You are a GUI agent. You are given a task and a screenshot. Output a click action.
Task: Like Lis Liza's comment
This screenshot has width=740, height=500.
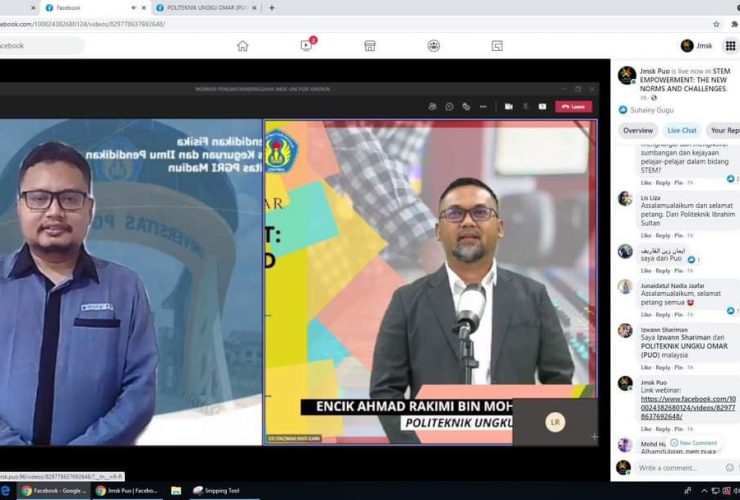click(646, 236)
